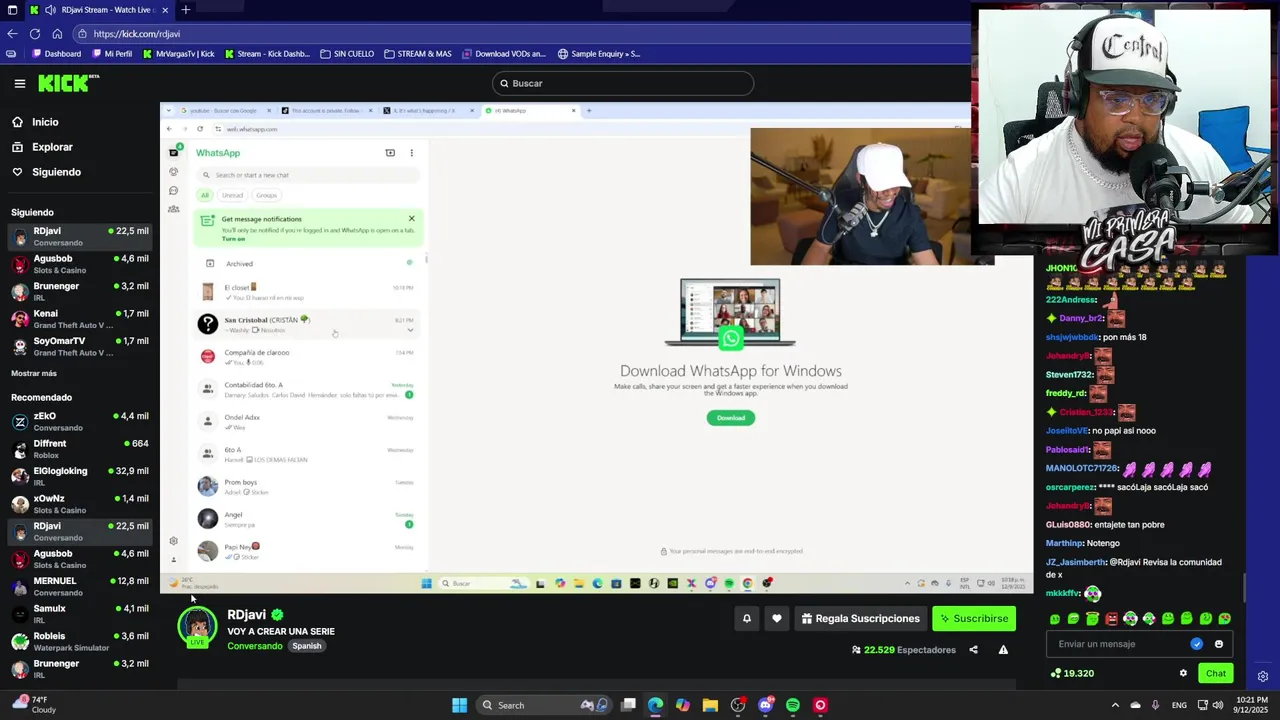Open Agusbob channel under Siguiendo
The image size is (1280, 720).
[x=80, y=264]
